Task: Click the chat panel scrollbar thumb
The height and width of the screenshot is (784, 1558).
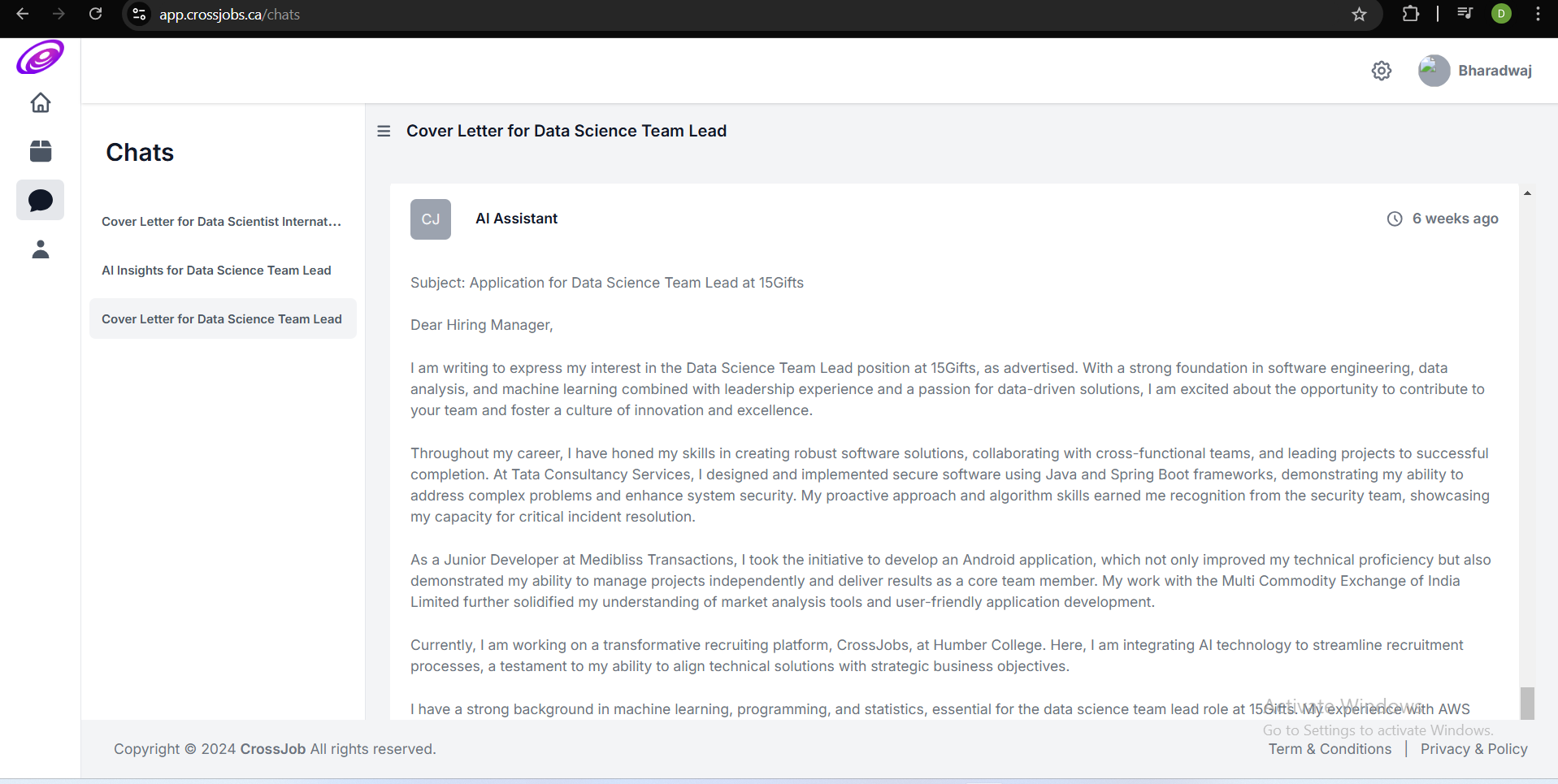Action: pos(1527,703)
